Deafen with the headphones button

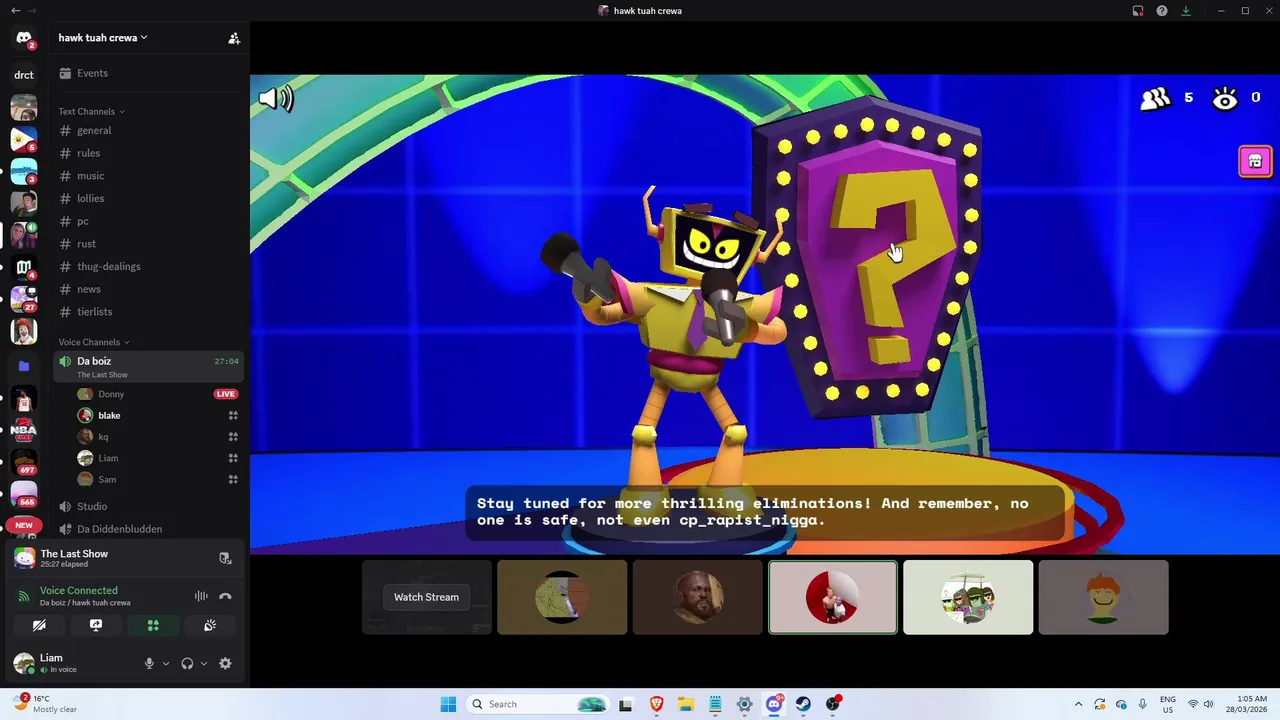coord(187,663)
